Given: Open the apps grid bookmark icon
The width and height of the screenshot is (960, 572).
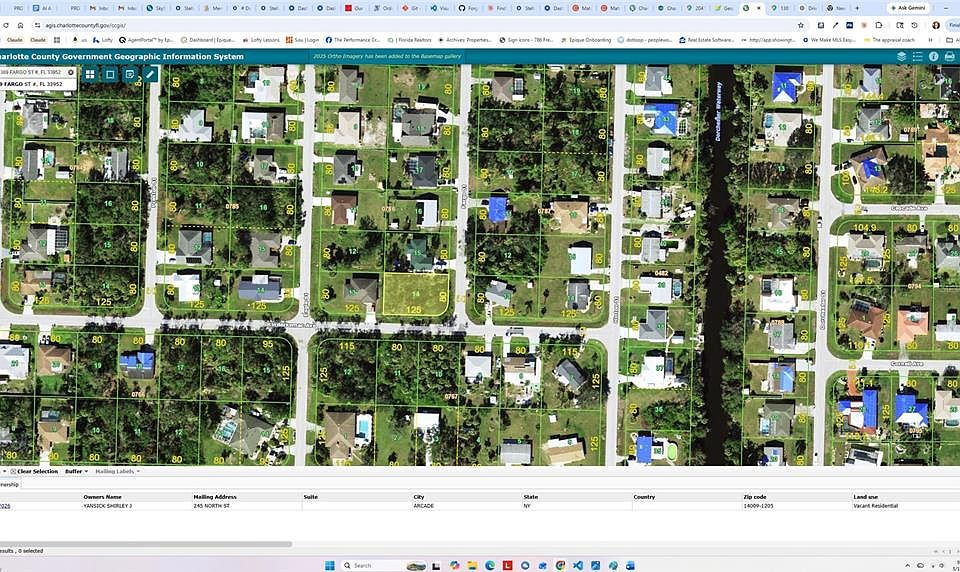Looking at the screenshot, I should (x=56, y=40).
